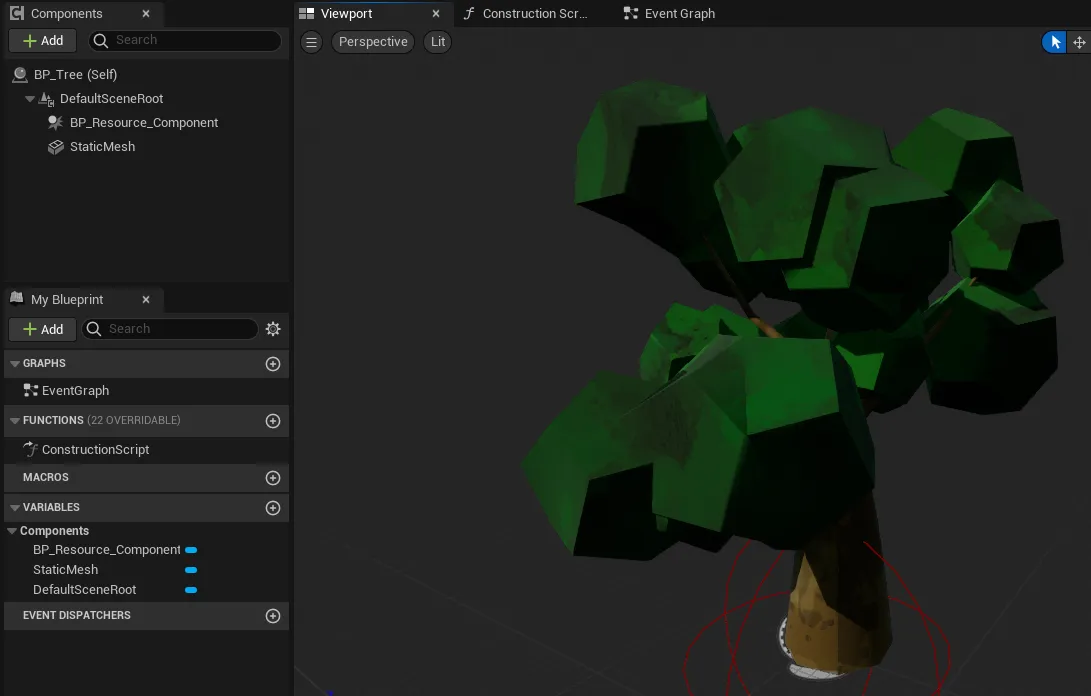
Task: Close the Components panel tab
Action: 145,13
